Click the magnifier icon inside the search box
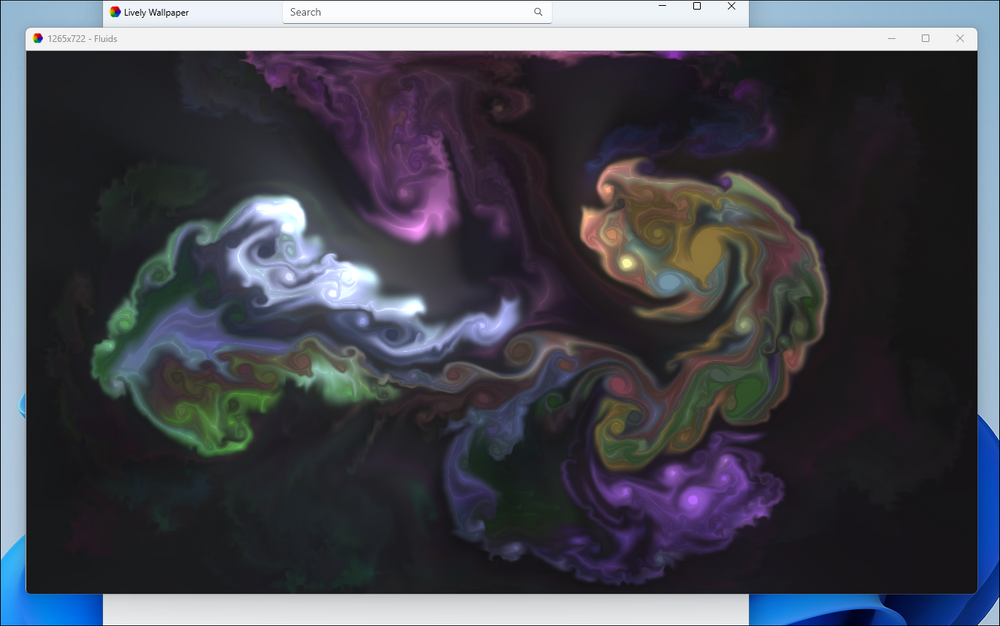 (538, 12)
